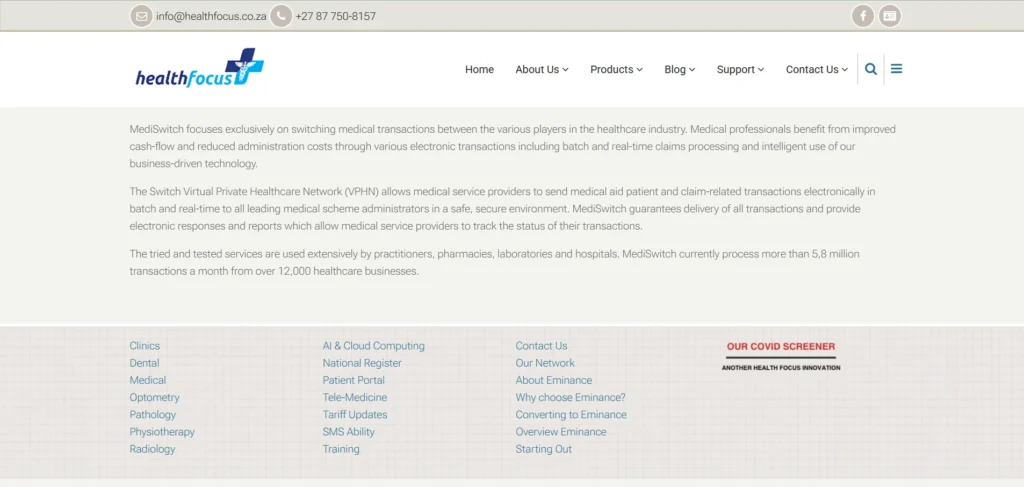This screenshot has height=487, width=1024.
Task: Click the healthfocus logo
Action: [199, 68]
